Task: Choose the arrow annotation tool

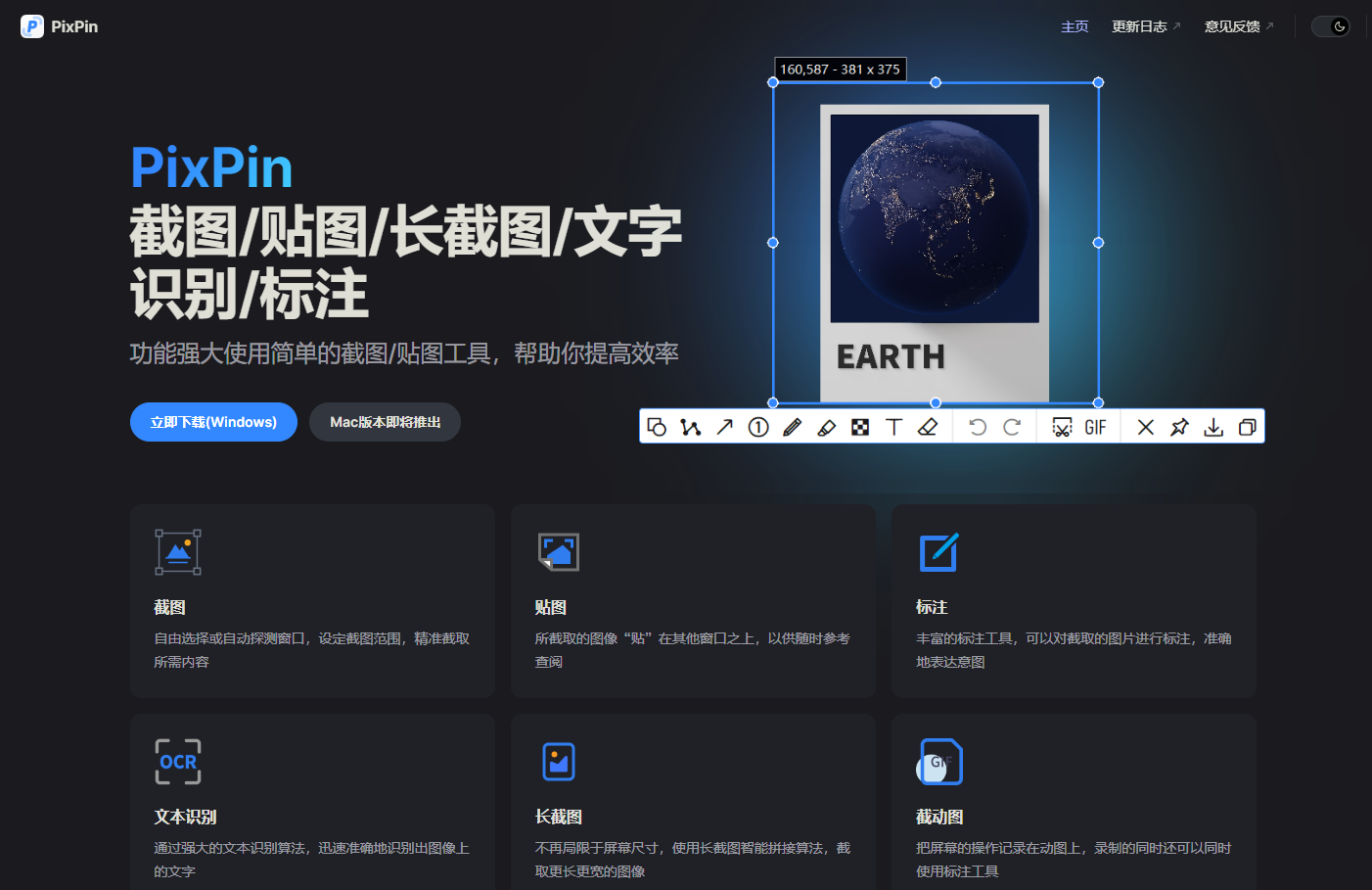Action: click(x=725, y=427)
